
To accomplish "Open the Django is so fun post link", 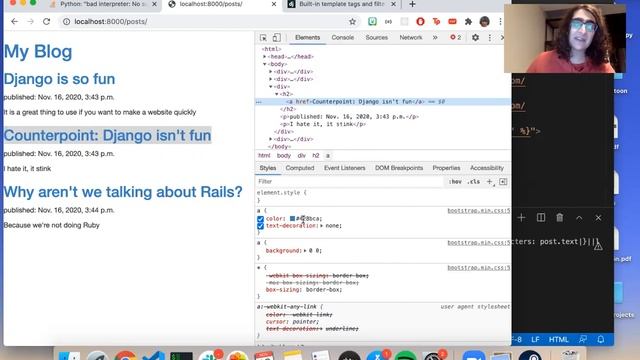I will (x=59, y=79).
